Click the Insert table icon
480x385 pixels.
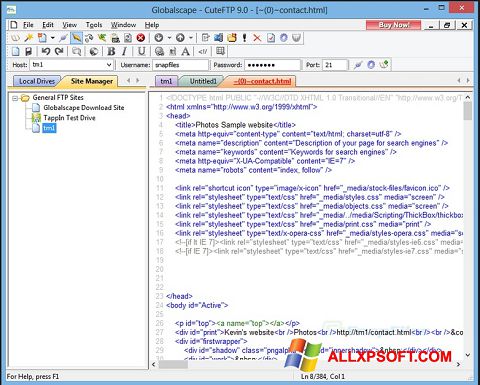pos(220,51)
